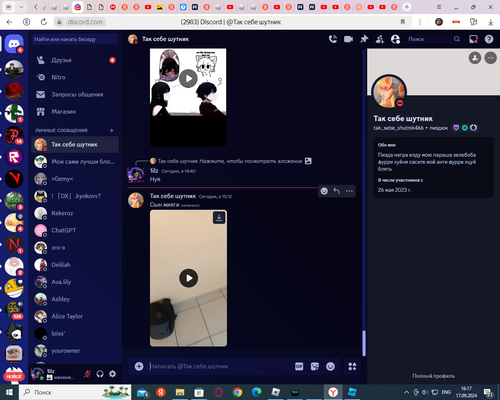
Task: Attach a file with the plus button
Action: (x=139, y=366)
